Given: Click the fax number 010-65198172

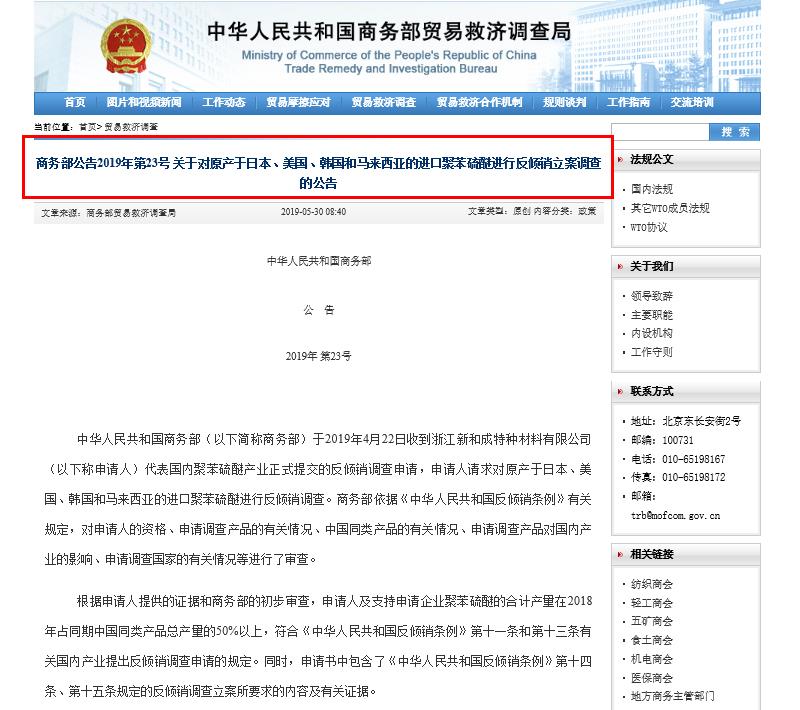Looking at the screenshot, I should pos(694,477).
